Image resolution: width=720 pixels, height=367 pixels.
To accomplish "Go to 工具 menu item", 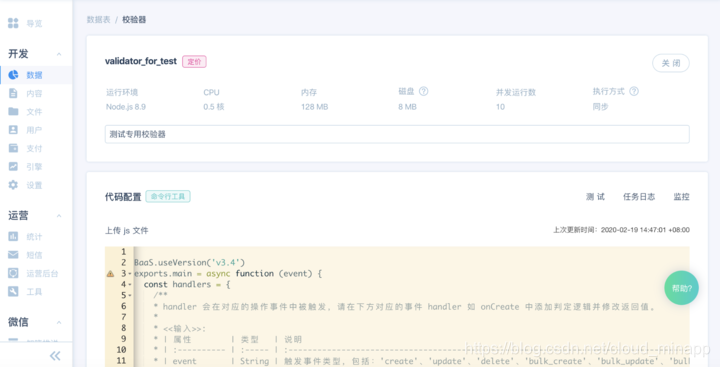I will [x=34, y=292].
